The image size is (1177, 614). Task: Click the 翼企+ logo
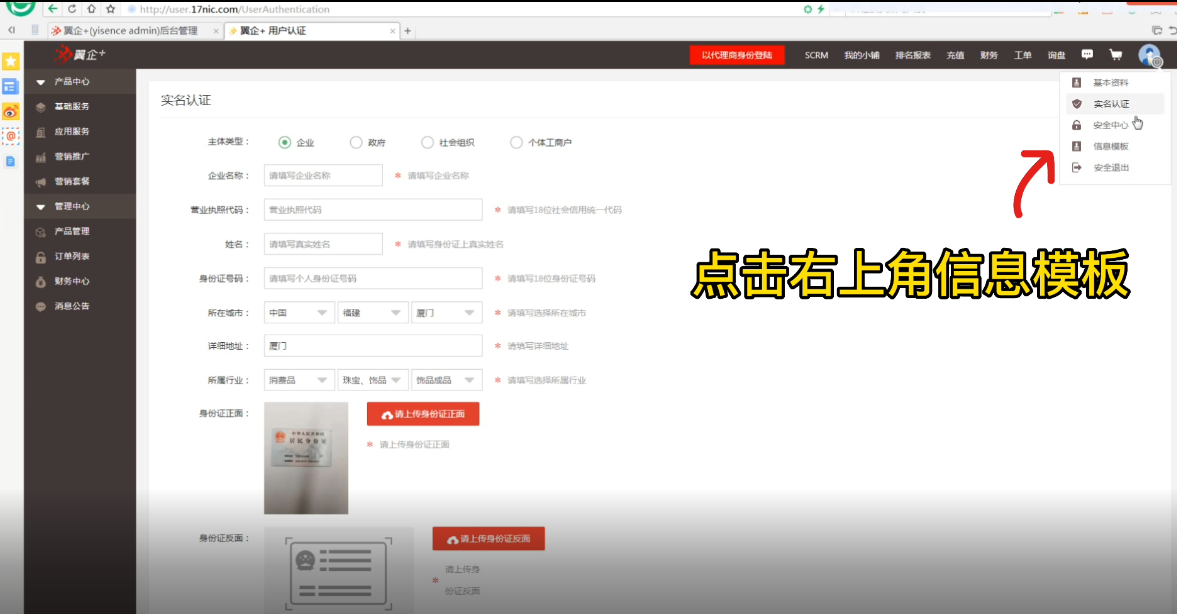pos(80,55)
